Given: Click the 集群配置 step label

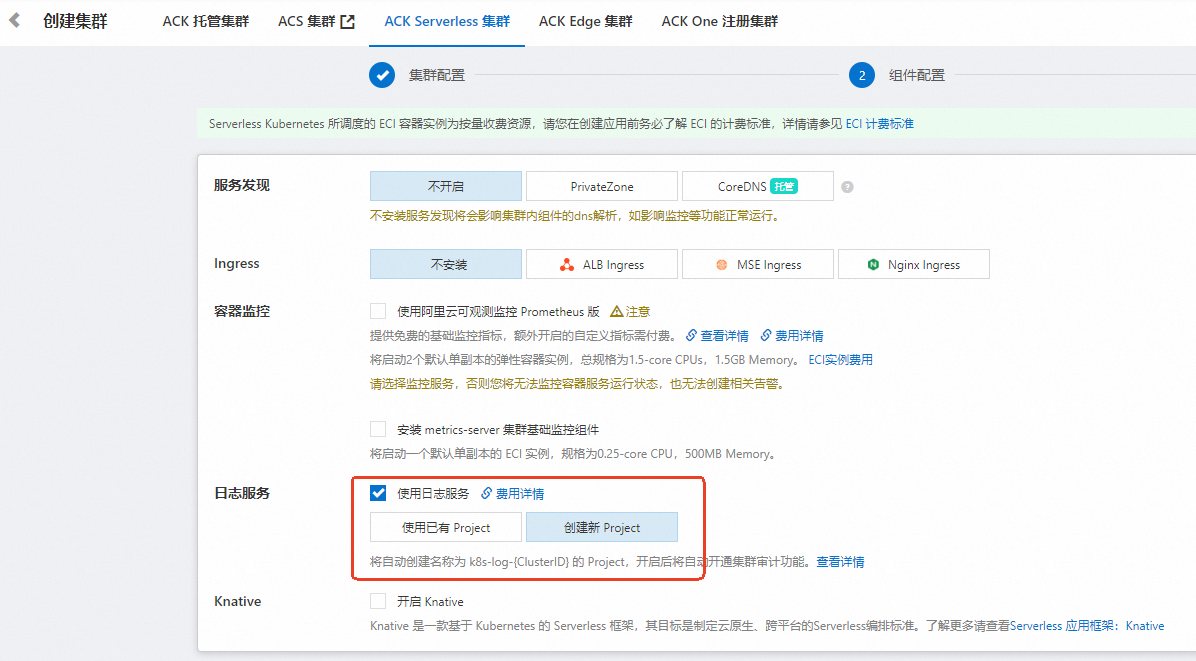Looking at the screenshot, I should tap(436, 75).
